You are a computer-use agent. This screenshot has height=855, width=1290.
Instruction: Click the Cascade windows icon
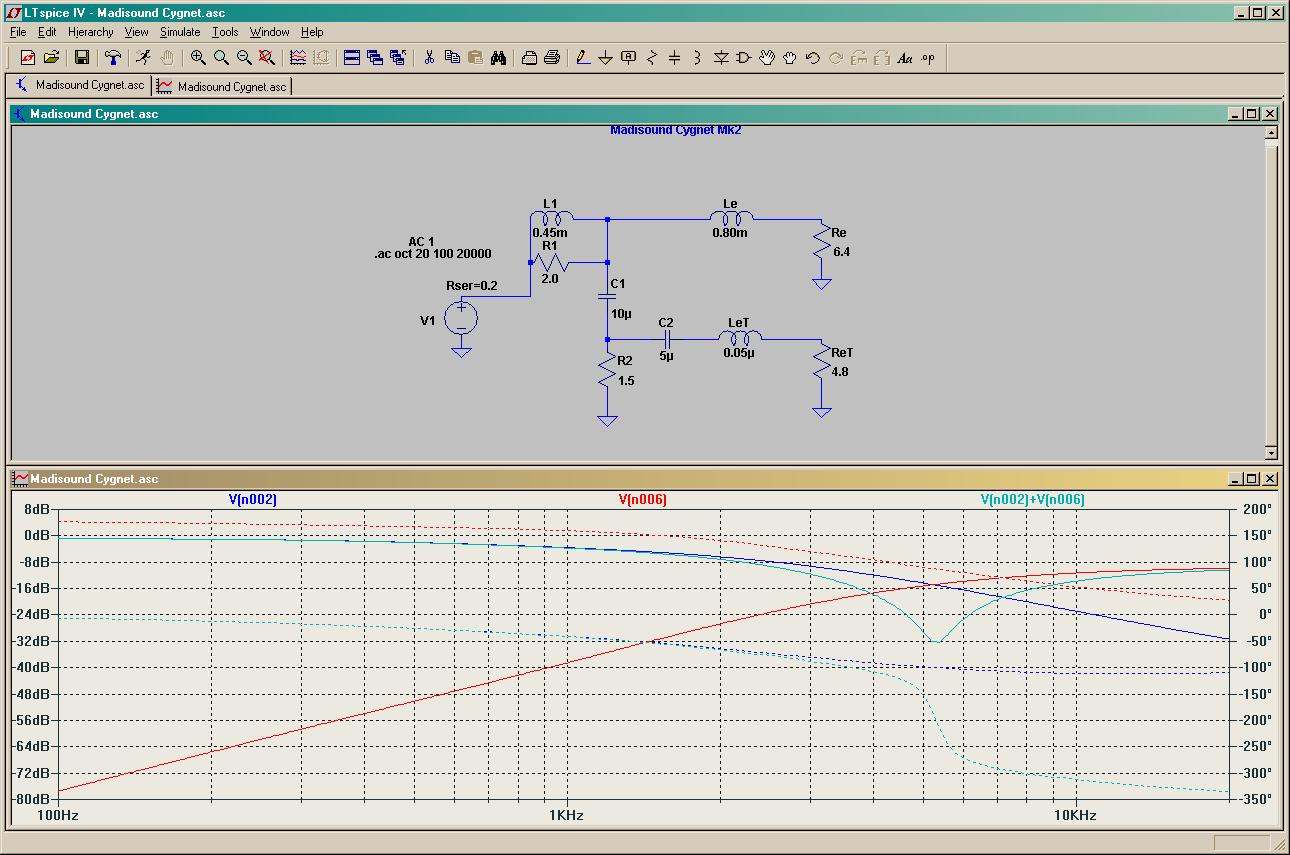tap(375, 58)
